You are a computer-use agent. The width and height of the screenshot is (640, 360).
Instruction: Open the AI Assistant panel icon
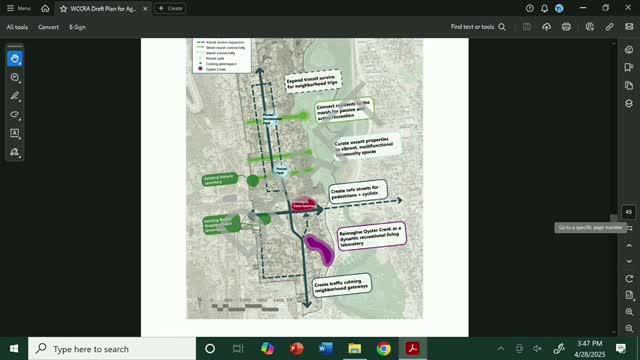pyautogui.click(x=629, y=49)
